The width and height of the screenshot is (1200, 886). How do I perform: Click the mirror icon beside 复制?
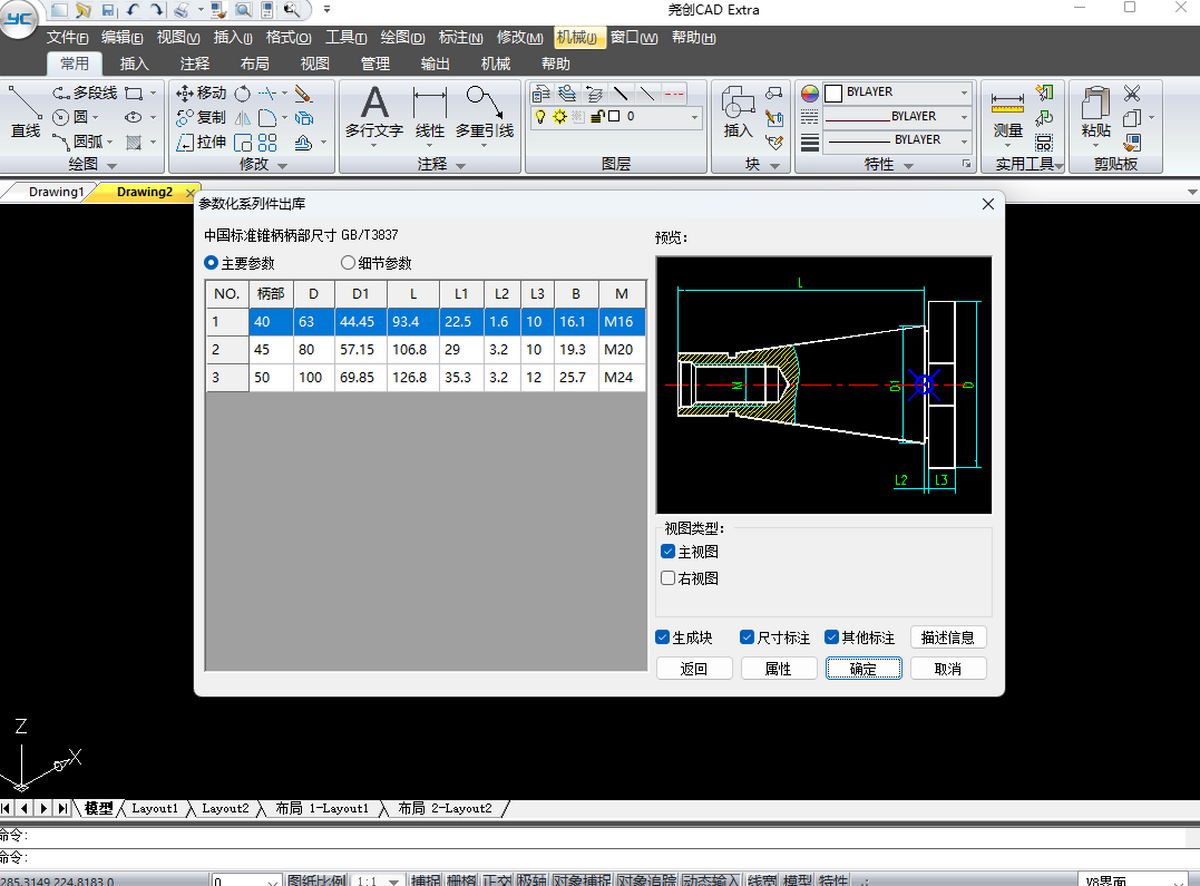(x=242, y=117)
